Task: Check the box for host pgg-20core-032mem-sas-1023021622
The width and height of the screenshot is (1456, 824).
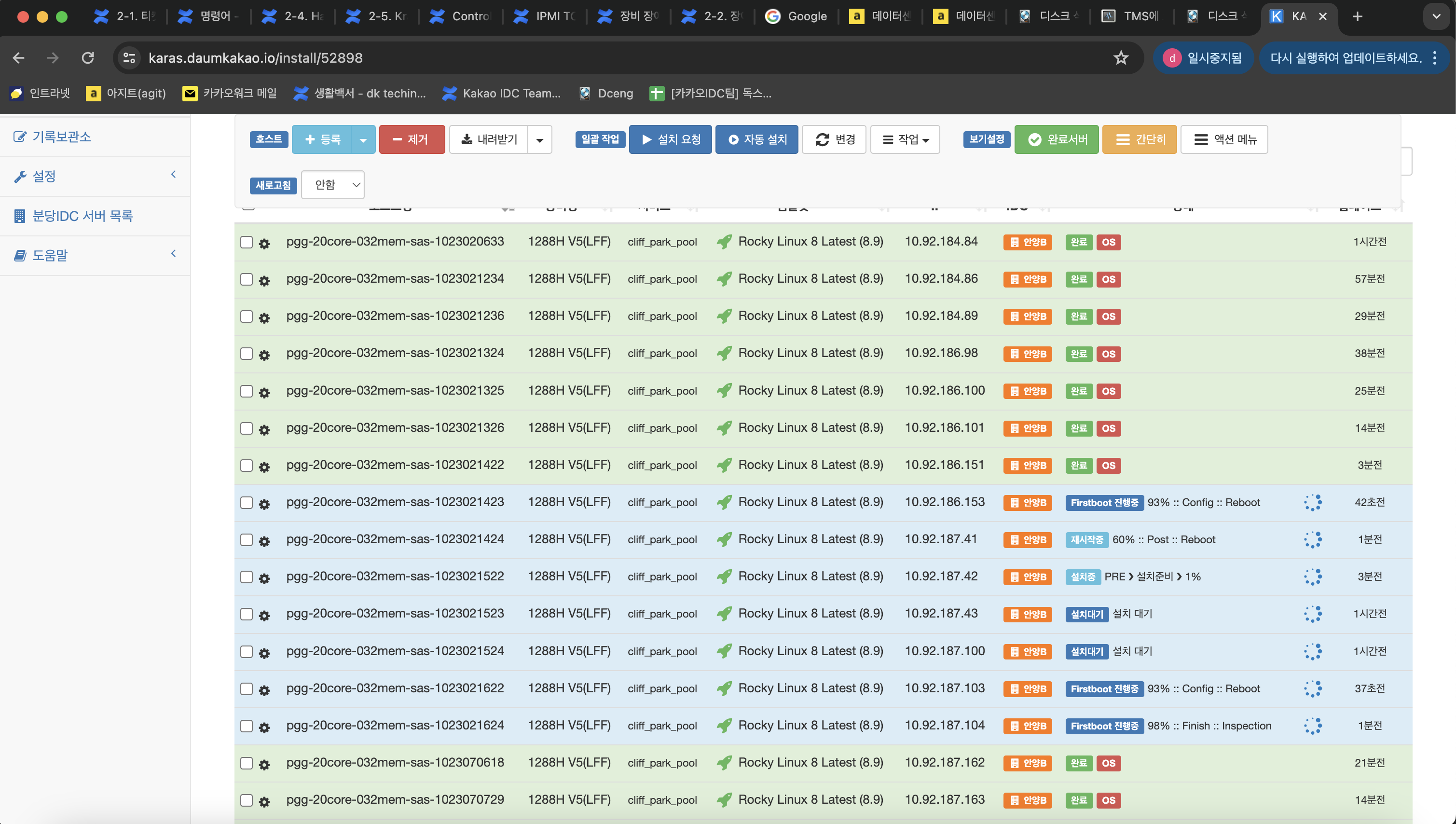Action: tap(246, 689)
